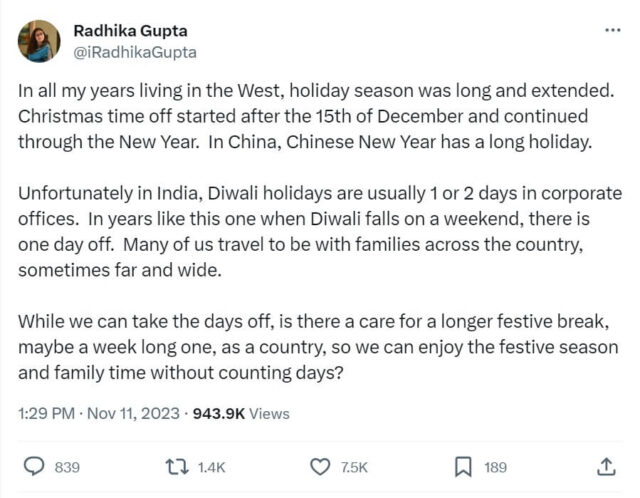
Task: Open the three-dot more options menu
Action: pos(612,30)
